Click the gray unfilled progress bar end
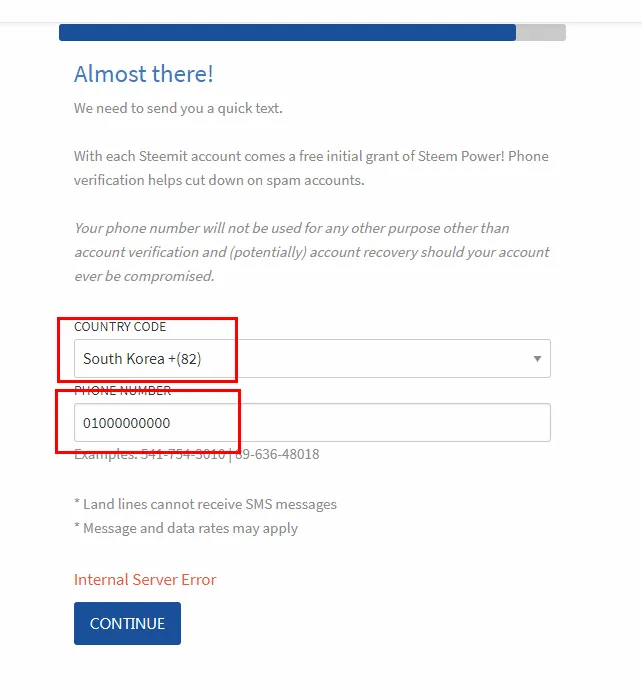The height and width of the screenshot is (700, 642). click(x=541, y=33)
